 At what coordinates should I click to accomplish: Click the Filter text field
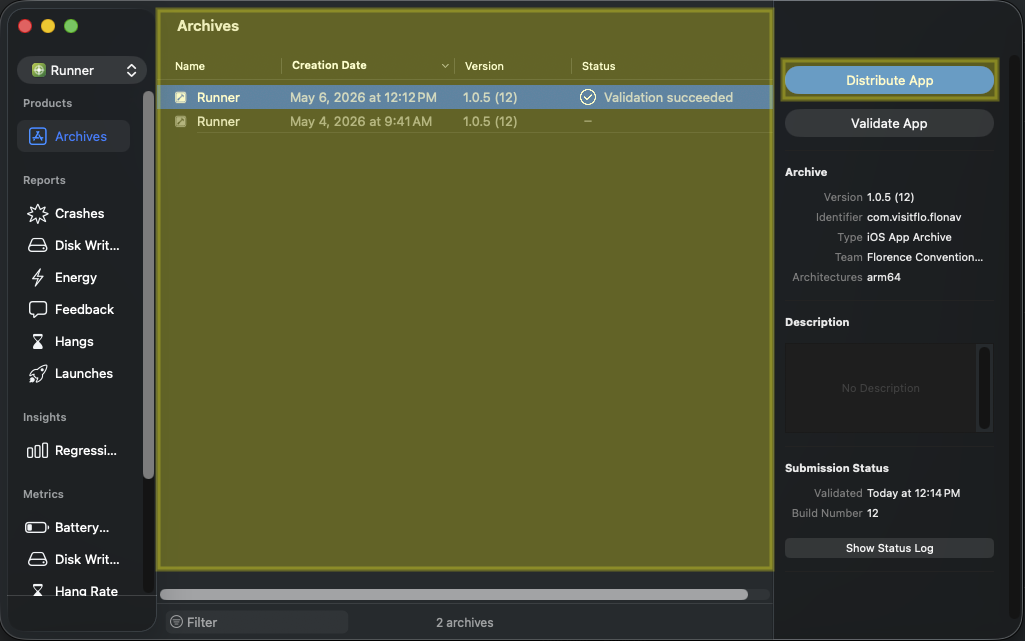257,622
